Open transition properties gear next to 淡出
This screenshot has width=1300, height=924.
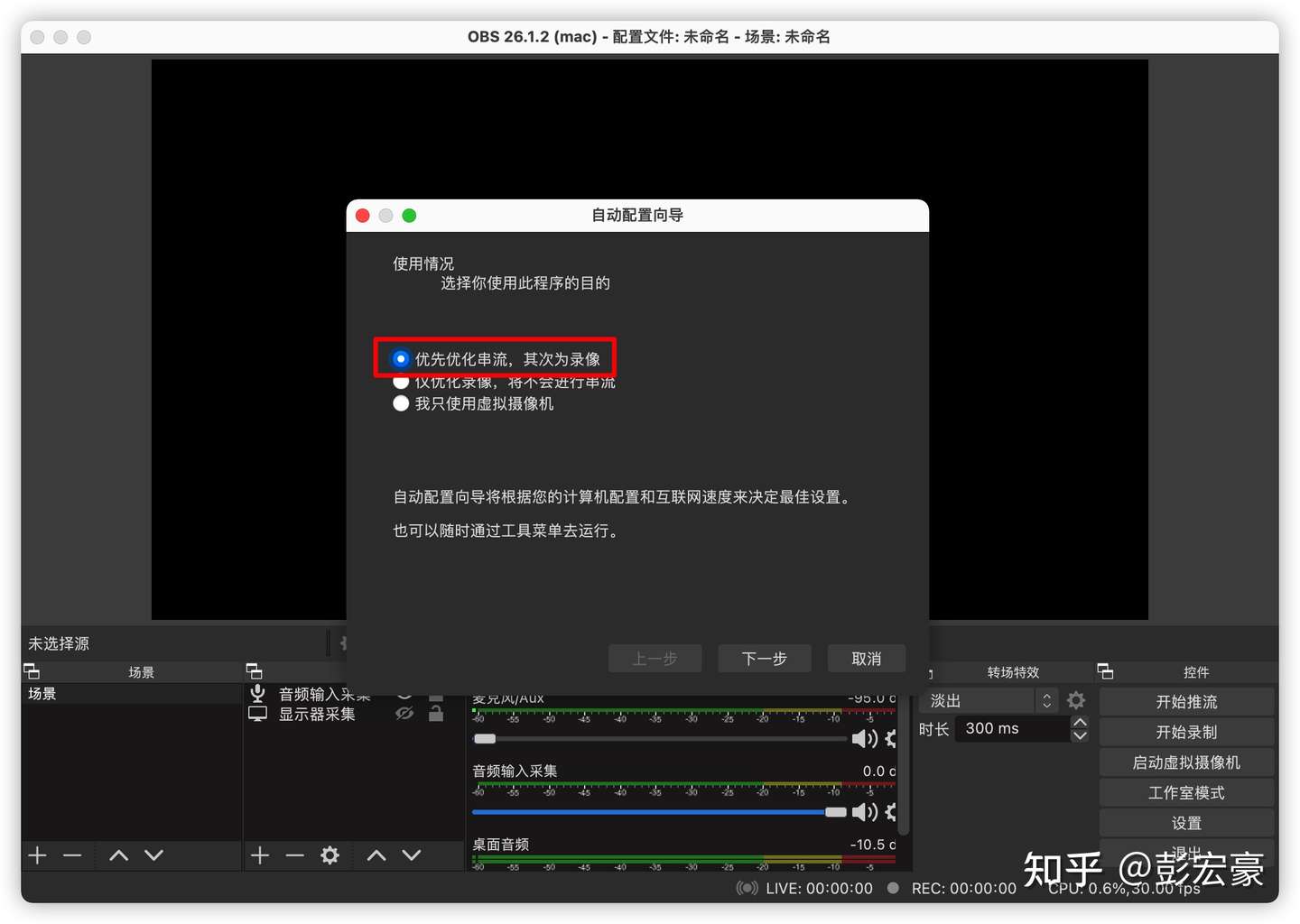[x=1076, y=700]
